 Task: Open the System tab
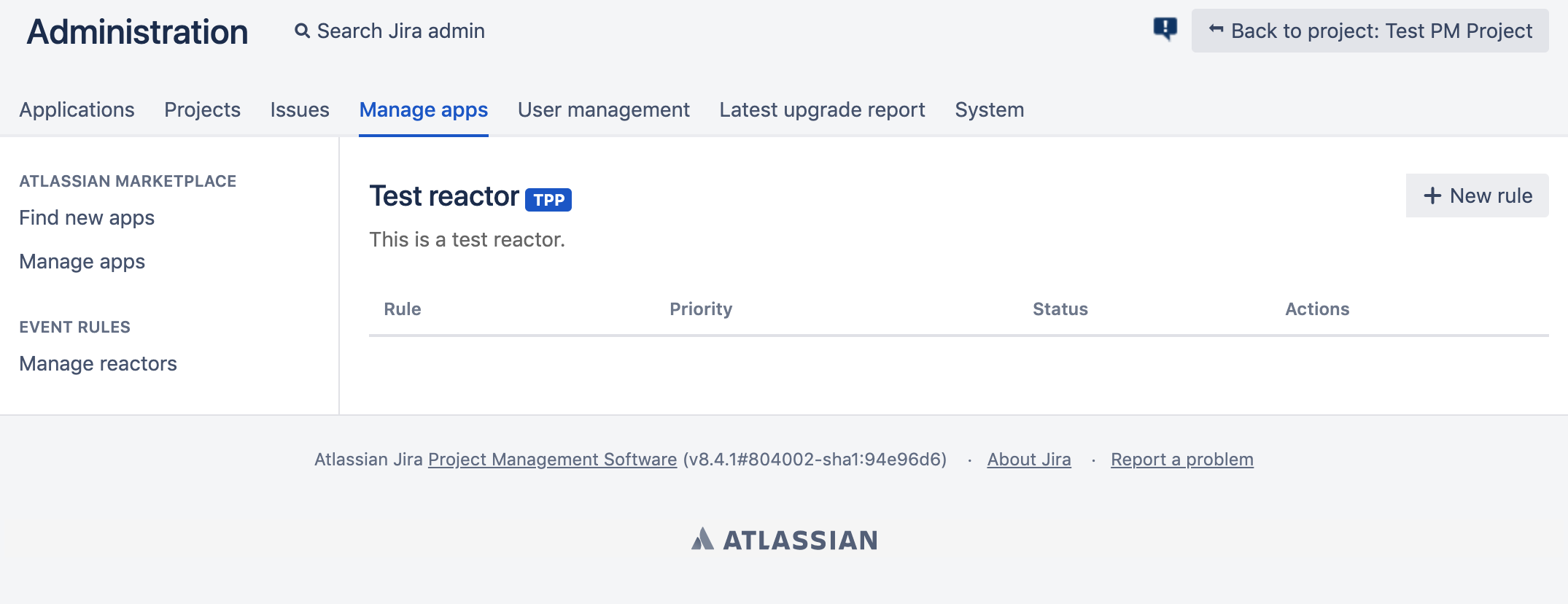[x=990, y=109]
